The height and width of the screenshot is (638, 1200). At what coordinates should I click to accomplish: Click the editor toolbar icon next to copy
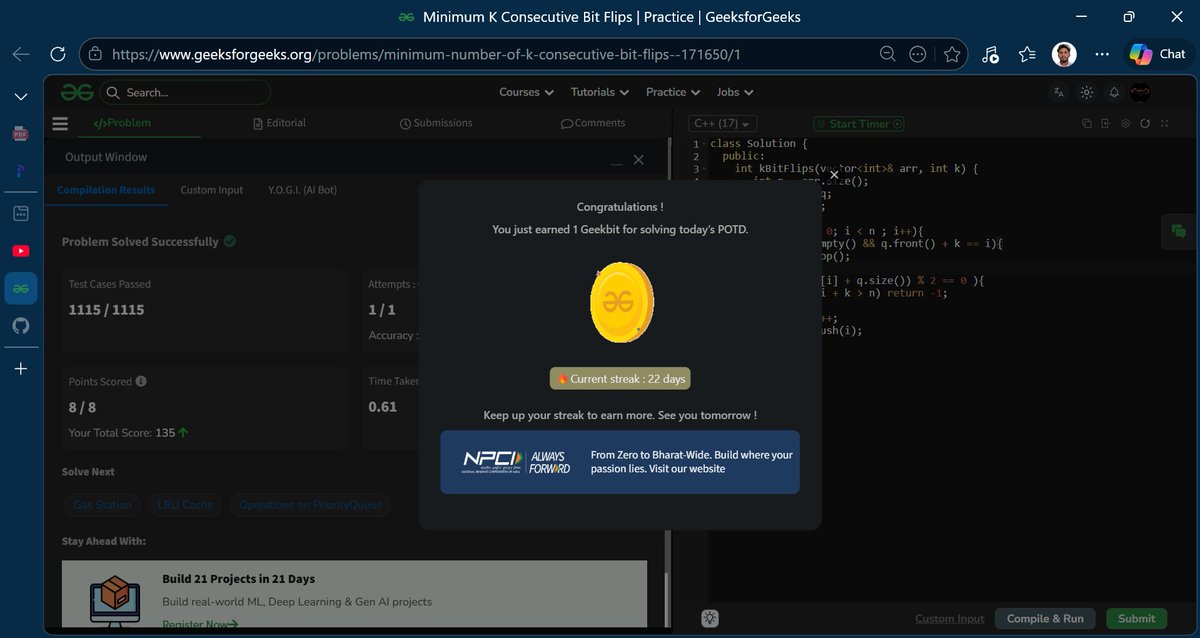point(1106,124)
